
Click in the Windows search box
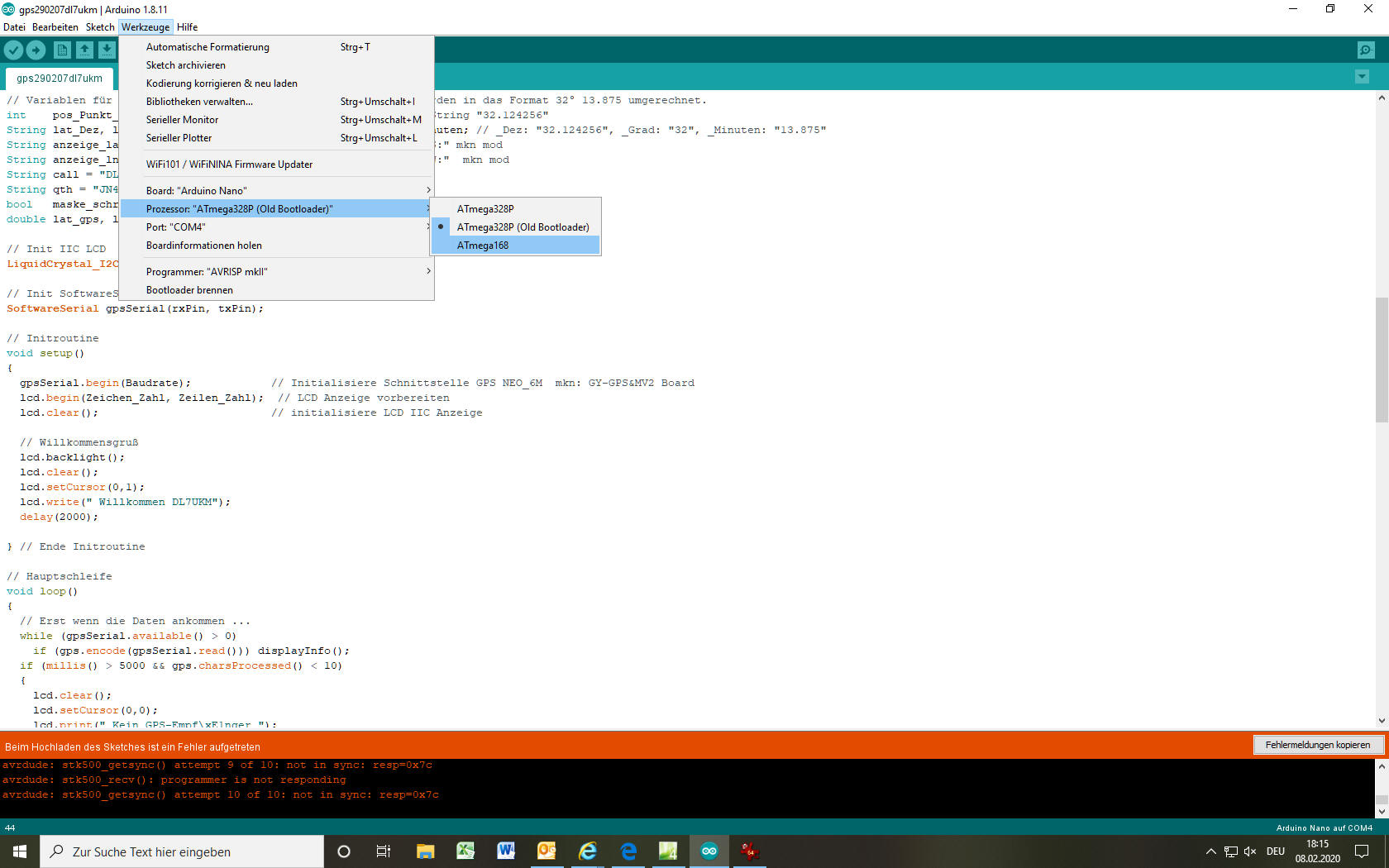pyautogui.click(x=182, y=851)
